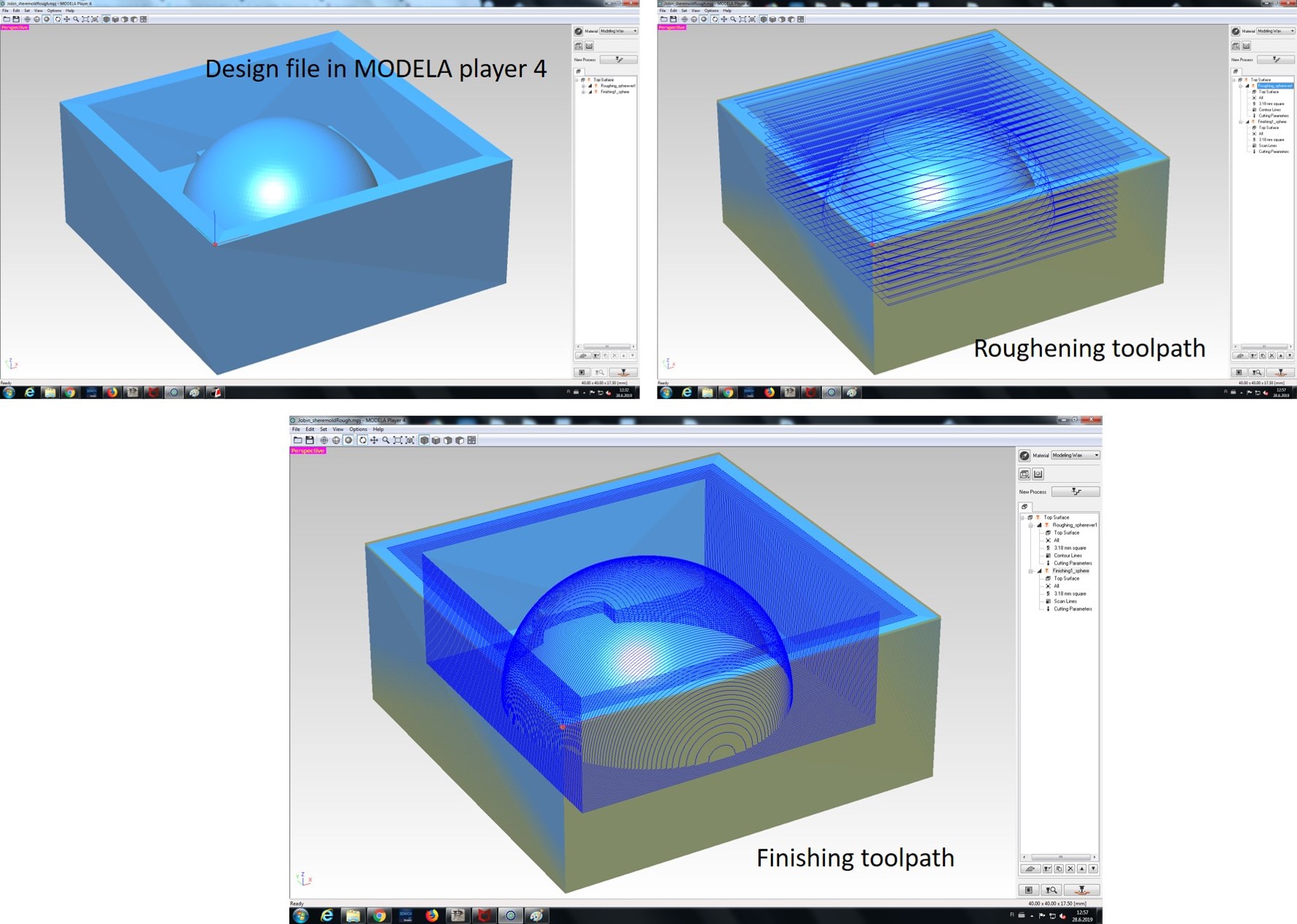
Task: Collapse root Top Surface node, Finishing toolpath tree
Action: [1023, 517]
